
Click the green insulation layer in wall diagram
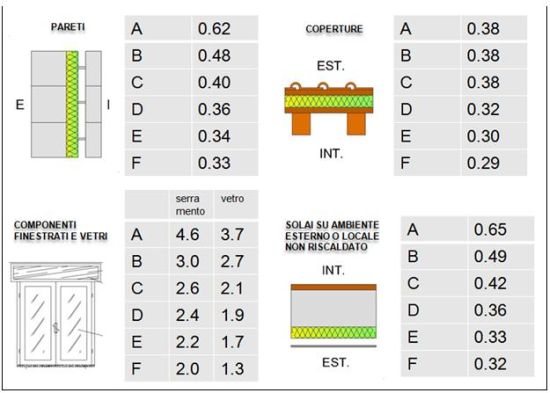(x=72, y=104)
